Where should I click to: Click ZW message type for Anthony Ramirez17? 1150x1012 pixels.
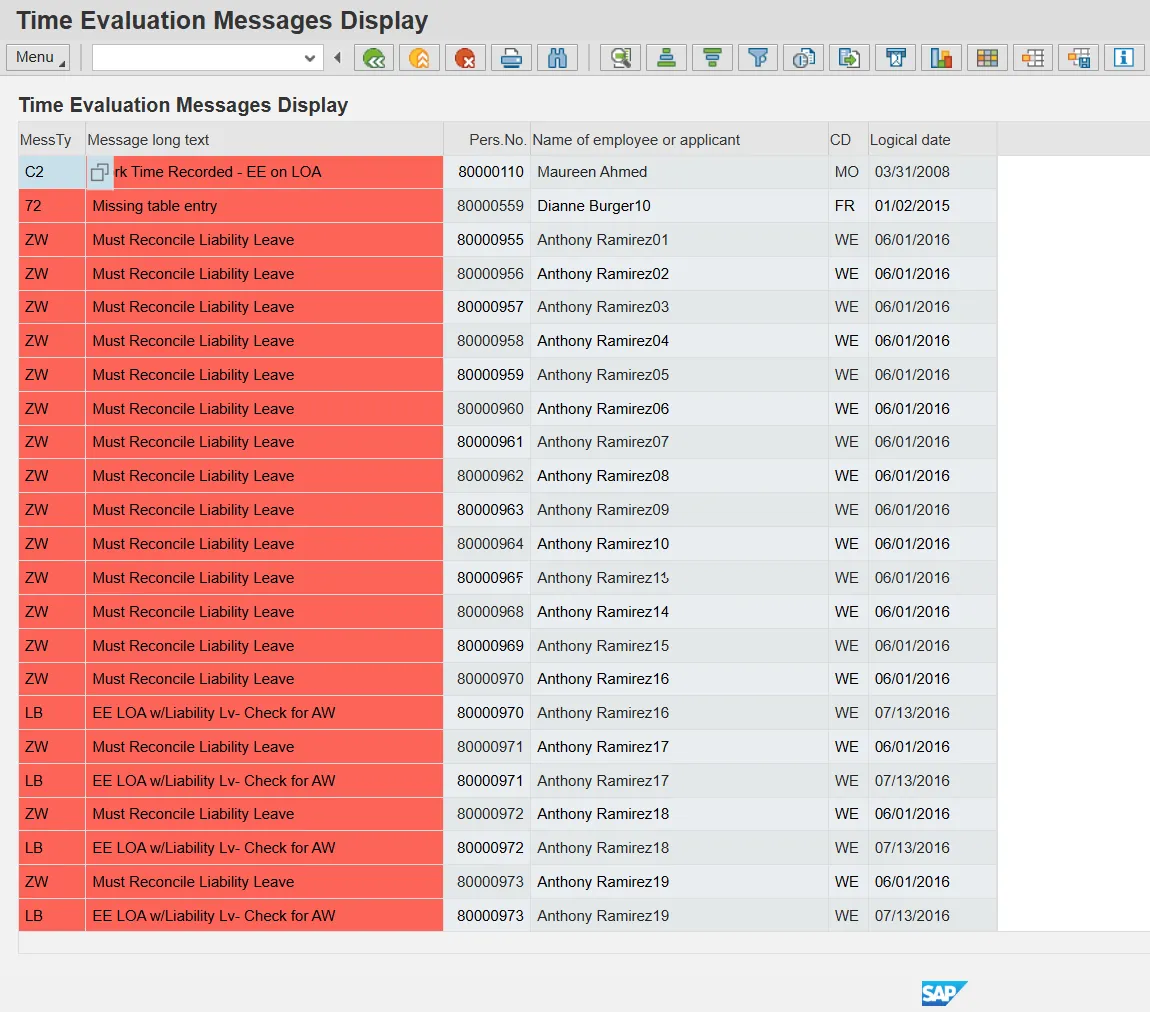tap(52, 747)
